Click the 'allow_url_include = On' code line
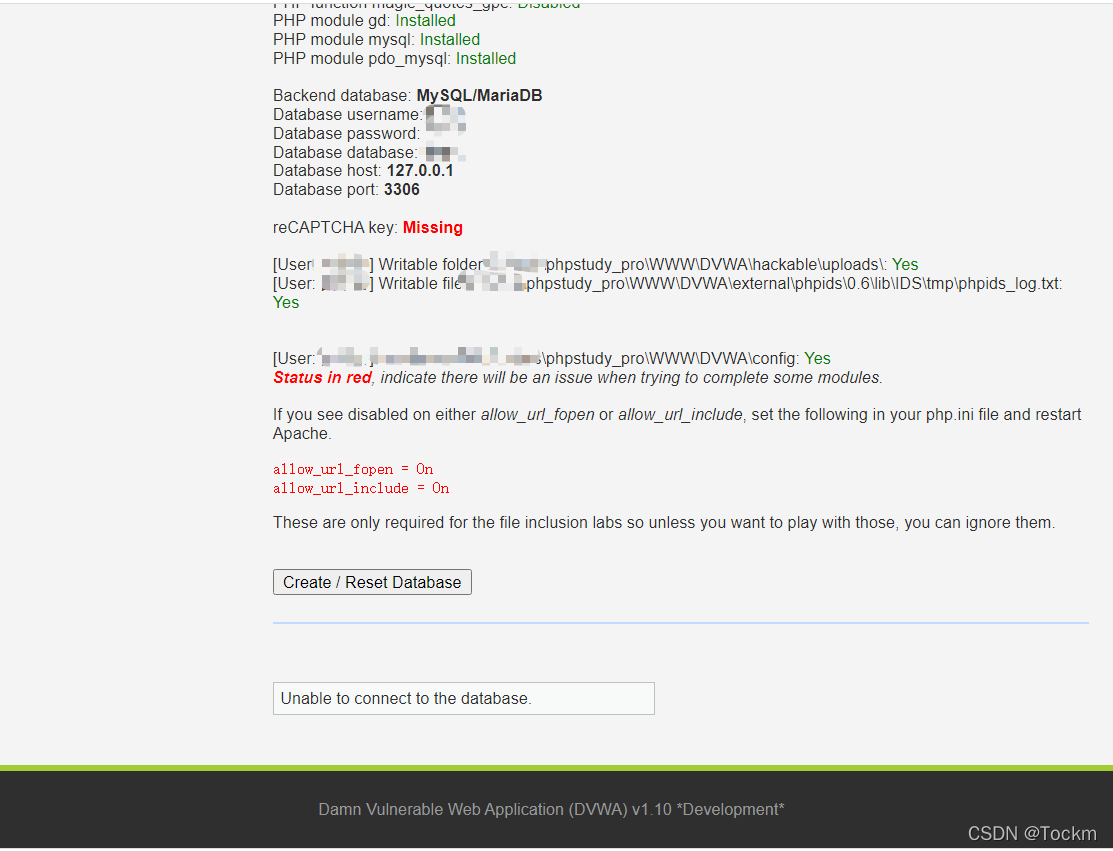Image resolution: width=1113 pixels, height=851 pixels. 361,488
